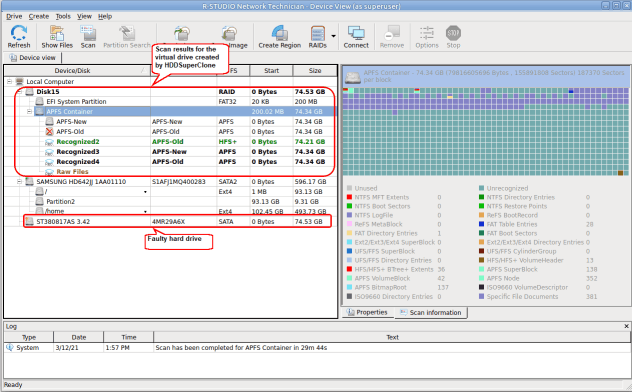The image size is (632, 392).
Task: Collapse the APFS Container node
Action: point(29,112)
